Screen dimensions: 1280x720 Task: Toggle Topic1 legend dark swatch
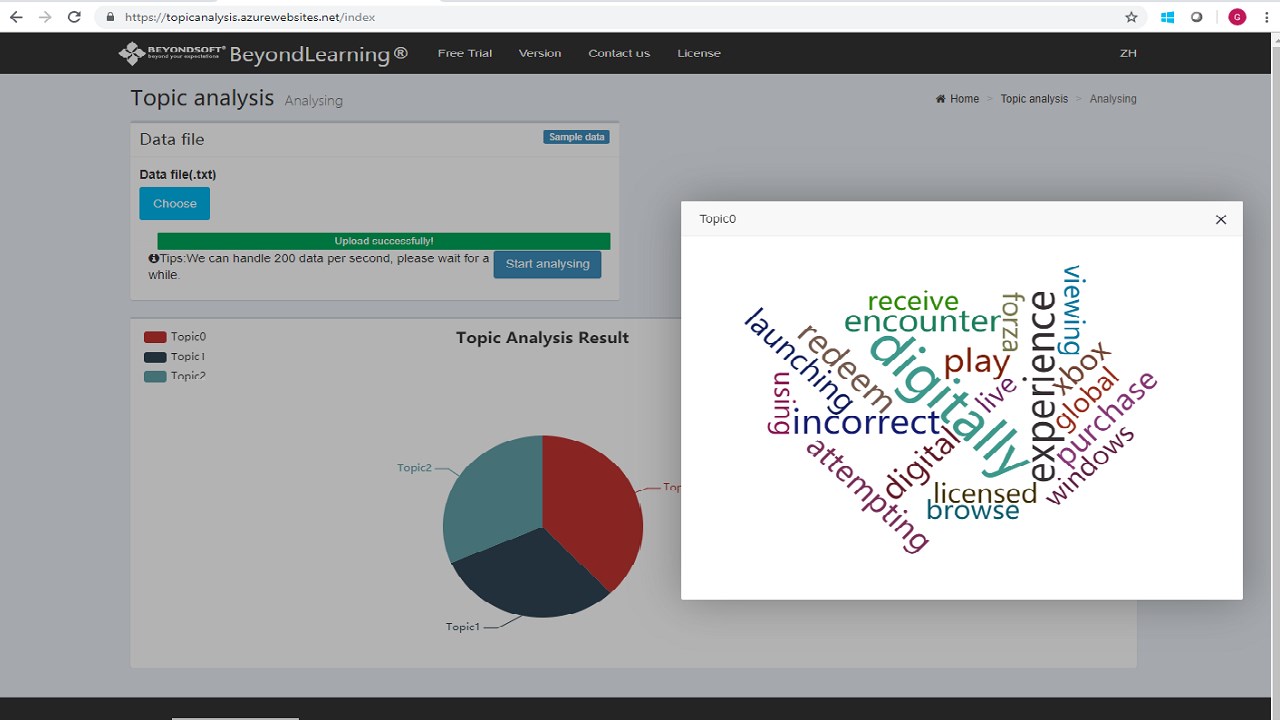point(155,357)
